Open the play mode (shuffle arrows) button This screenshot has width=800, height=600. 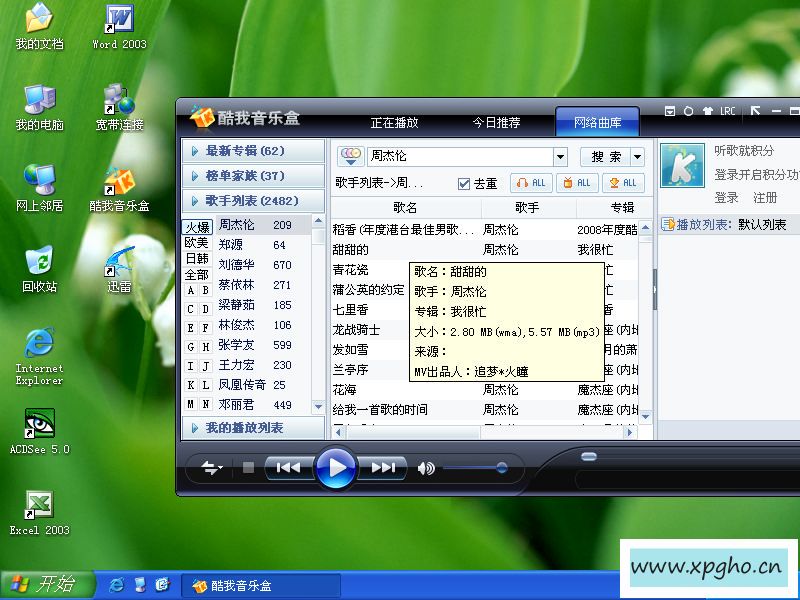[211, 467]
